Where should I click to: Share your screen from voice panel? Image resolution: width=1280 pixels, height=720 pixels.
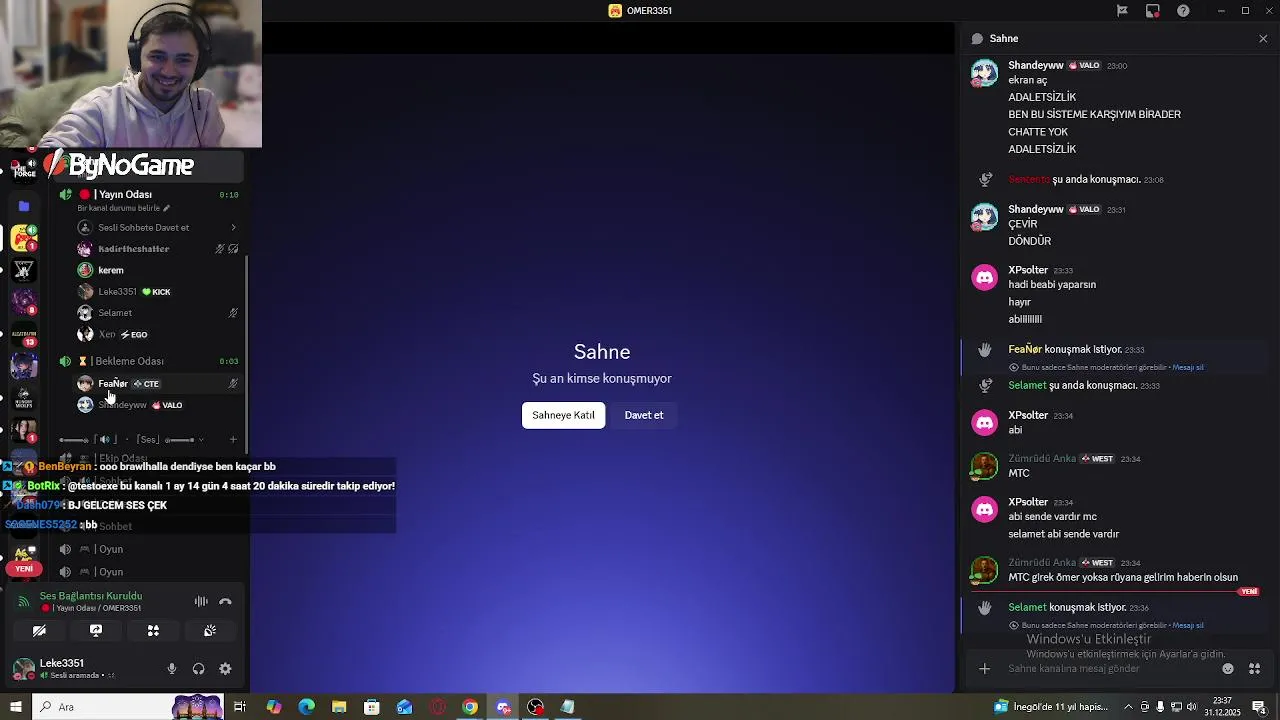click(96, 631)
